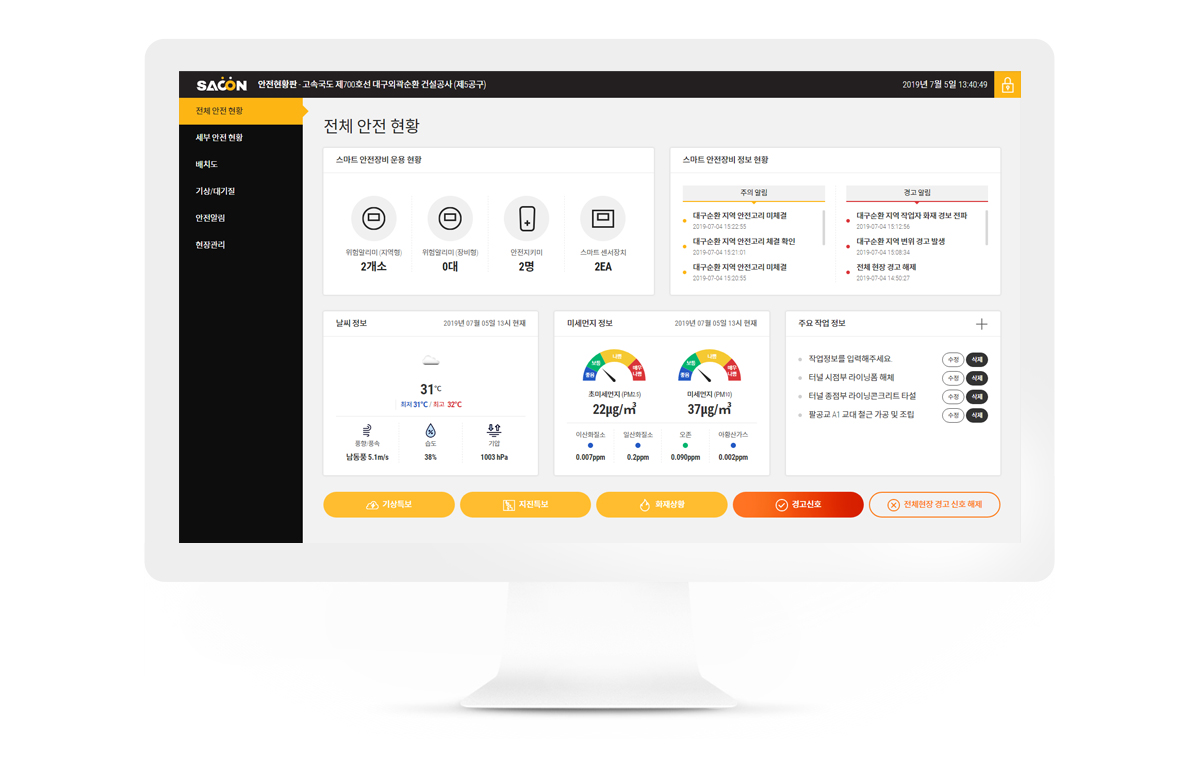Click 삭제 for 팔공교 A1 교대 철근 row

977,415
